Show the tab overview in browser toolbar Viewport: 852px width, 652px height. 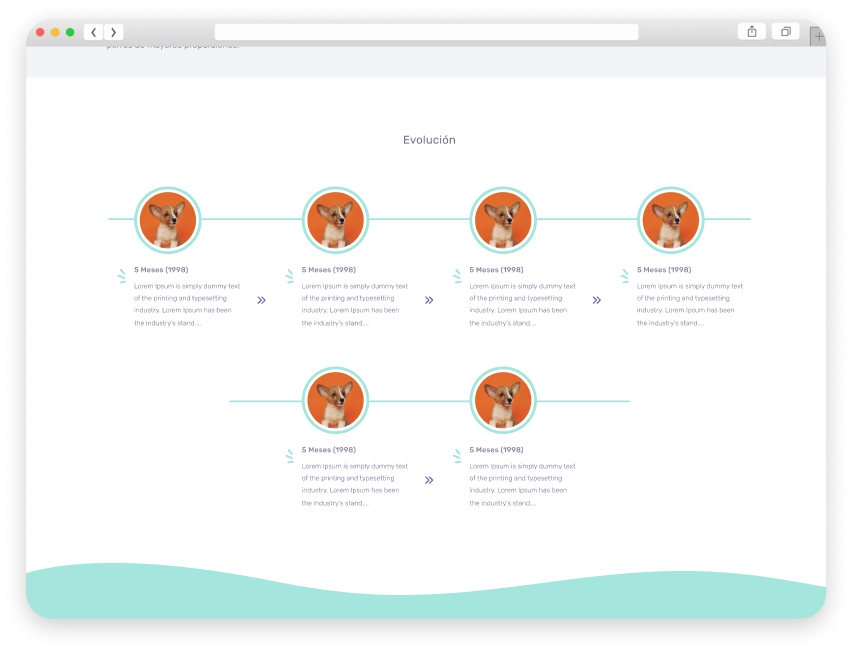coord(785,32)
